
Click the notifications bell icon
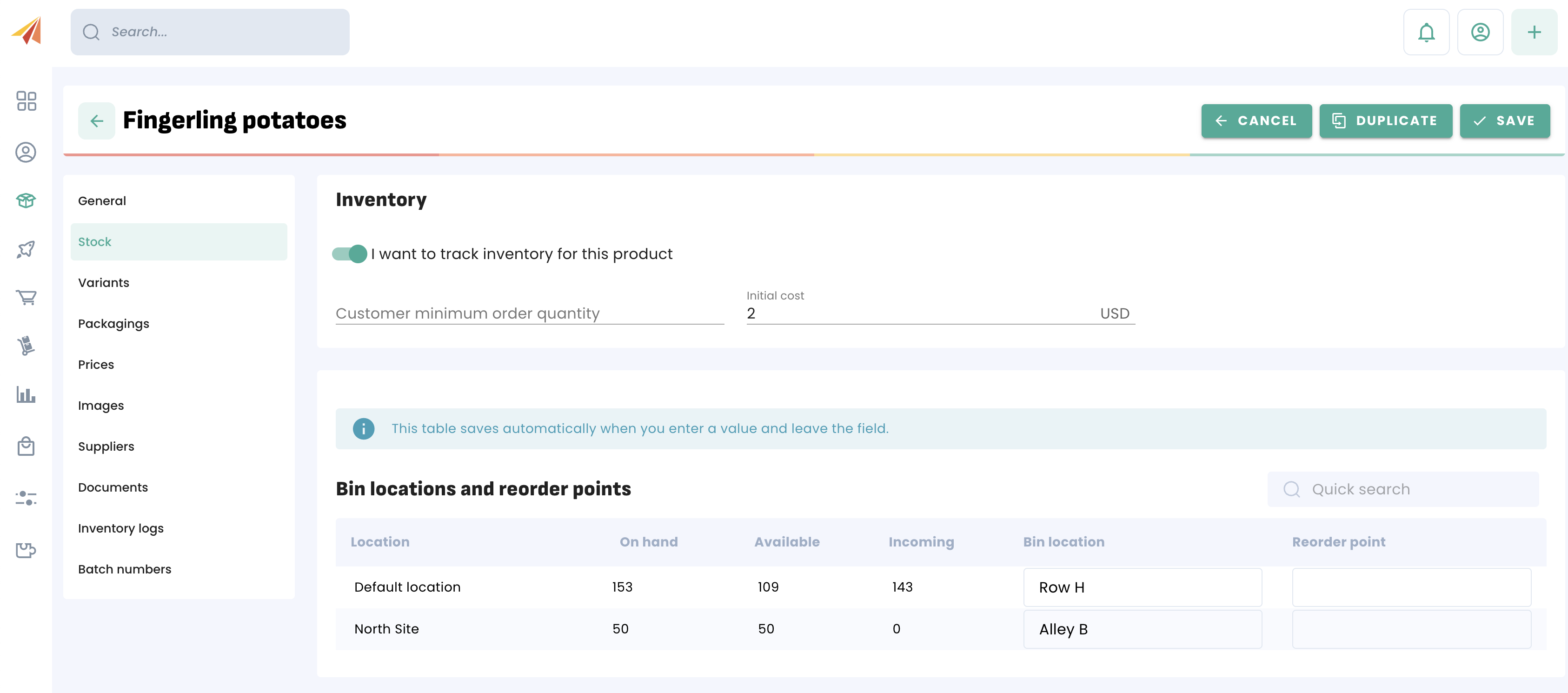point(1426,32)
